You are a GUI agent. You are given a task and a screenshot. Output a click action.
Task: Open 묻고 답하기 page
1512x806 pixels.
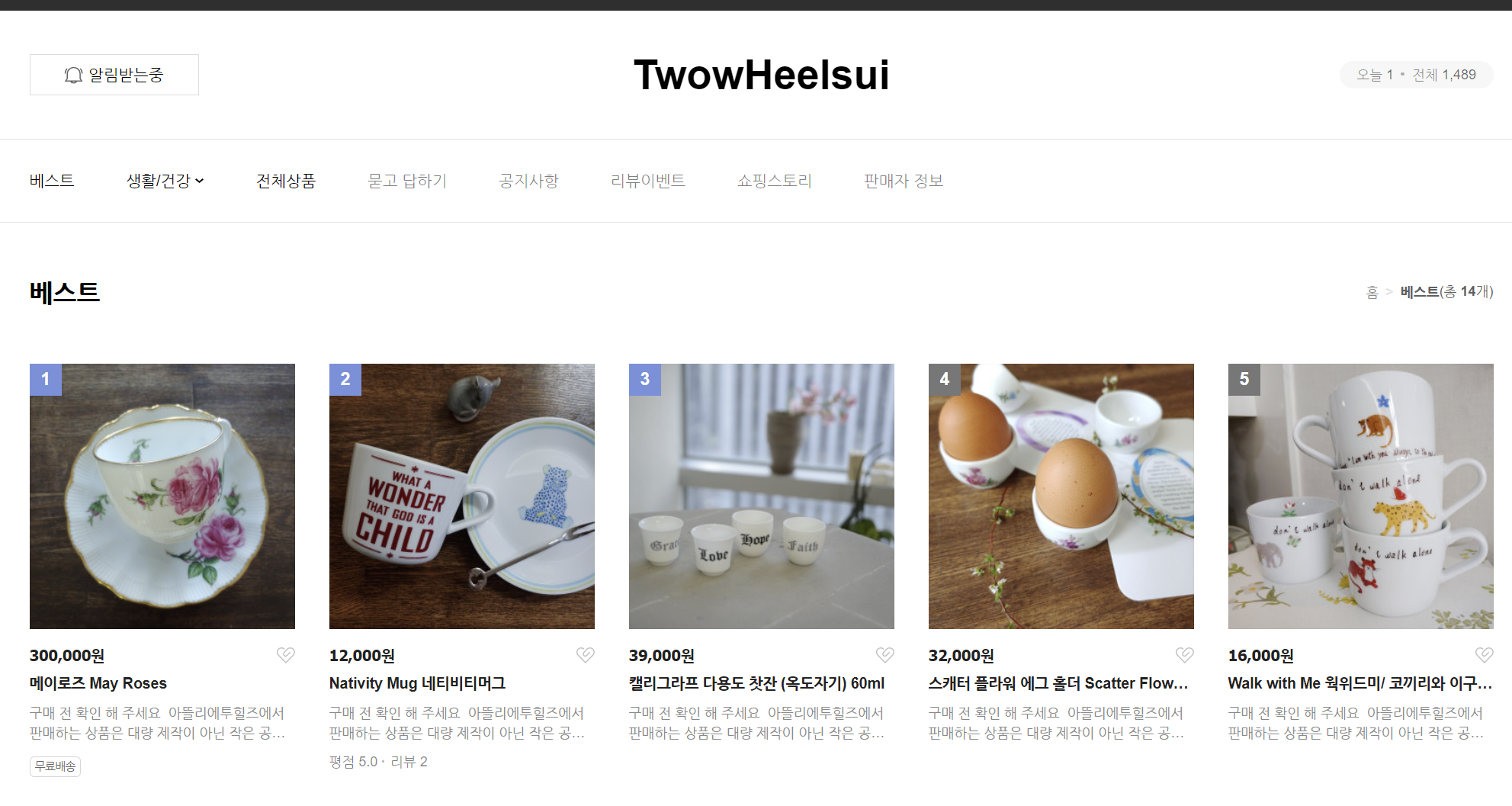(x=407, y=181)
